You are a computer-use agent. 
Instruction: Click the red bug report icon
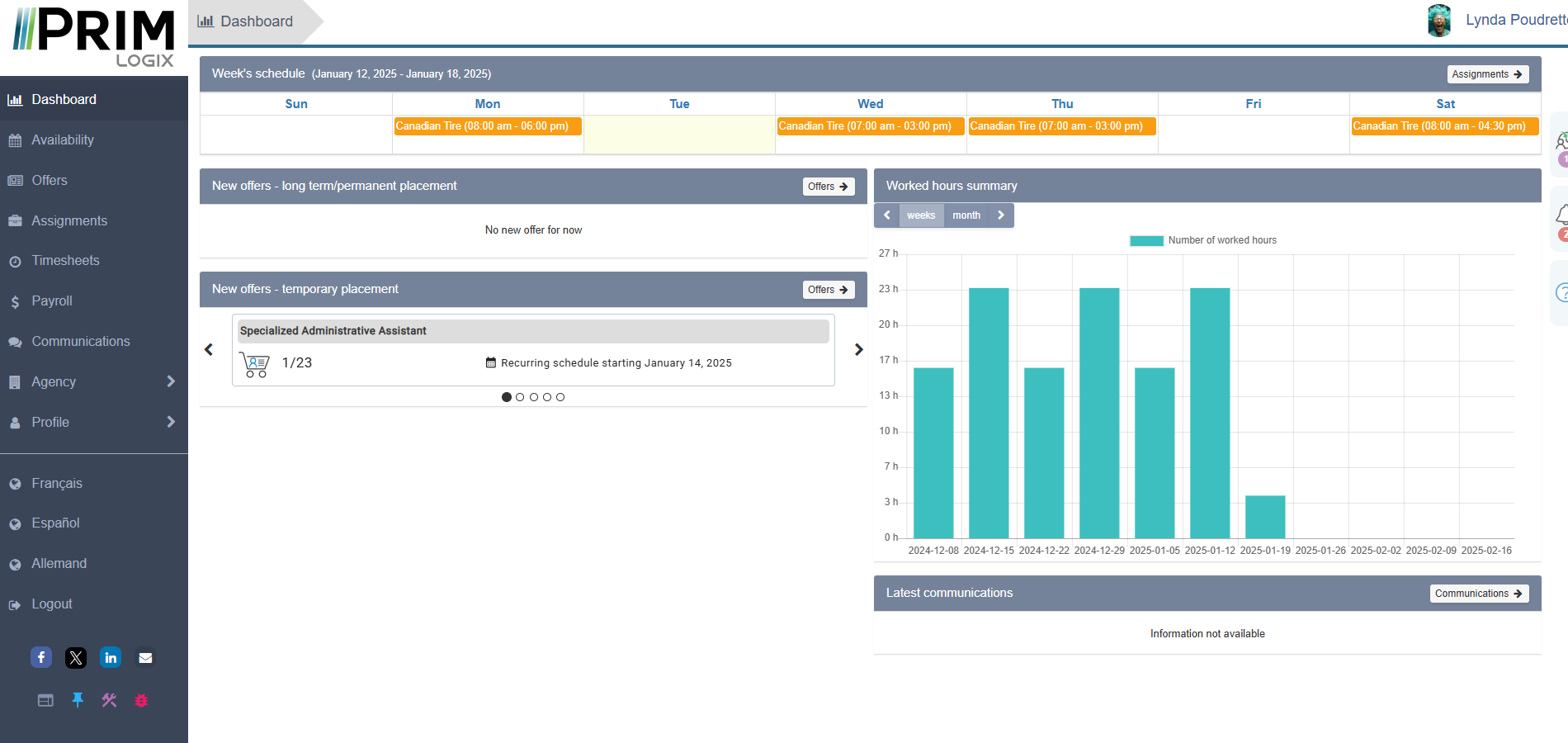[141, 700]
